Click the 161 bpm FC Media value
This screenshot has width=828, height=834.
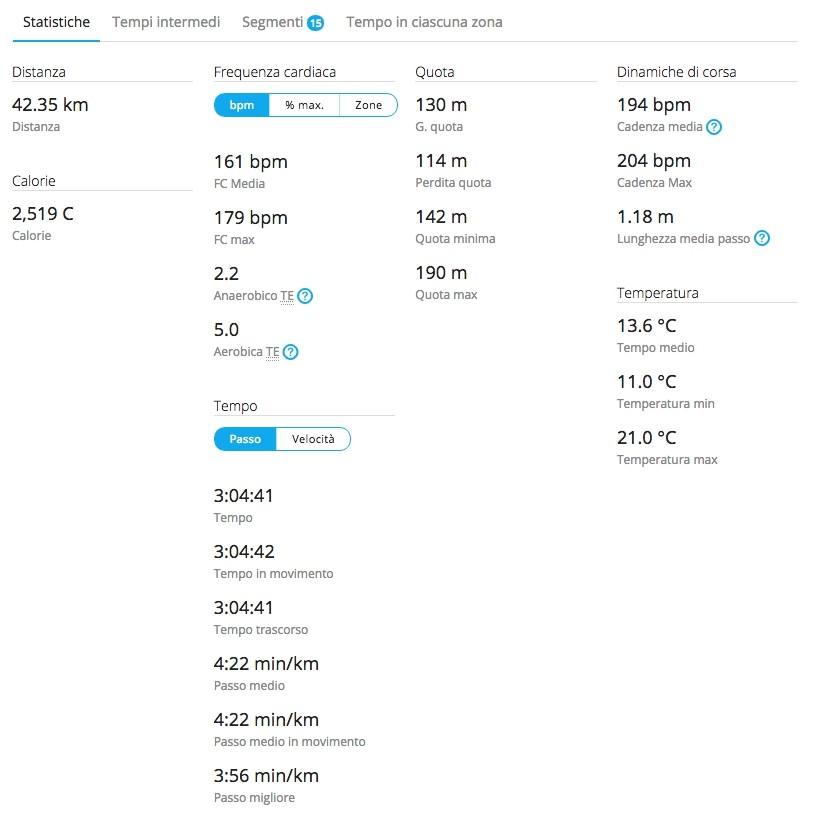pyautogui.click(x=250, y=161)
